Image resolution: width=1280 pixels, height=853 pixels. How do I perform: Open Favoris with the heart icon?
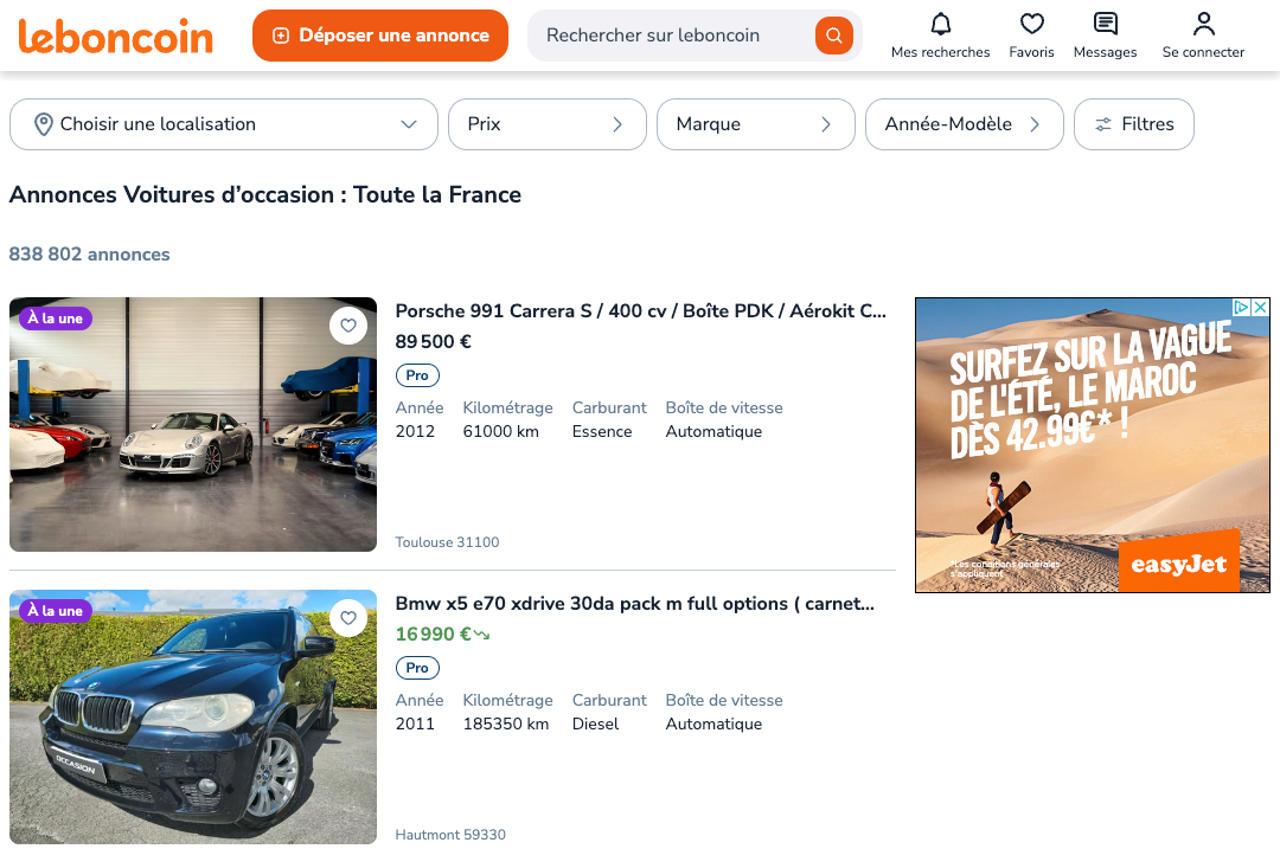pos(1031,24)
